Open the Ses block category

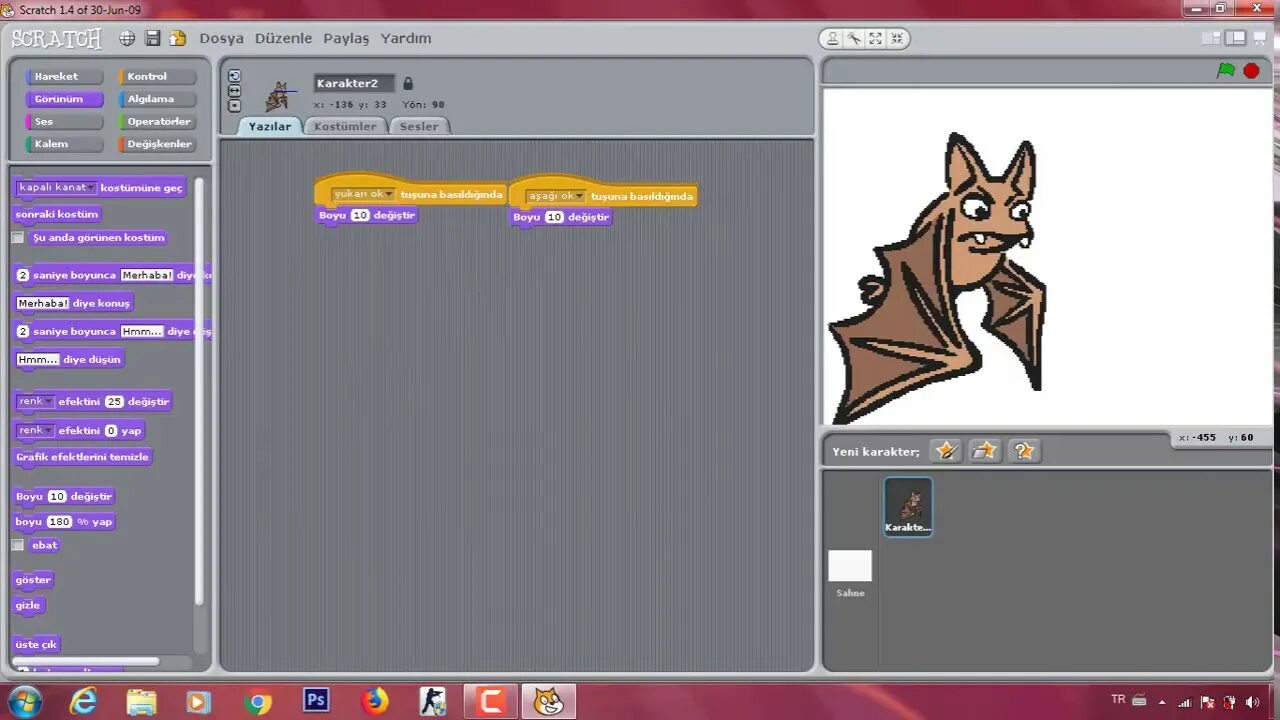pyautogui.click(x=64, y=121)
